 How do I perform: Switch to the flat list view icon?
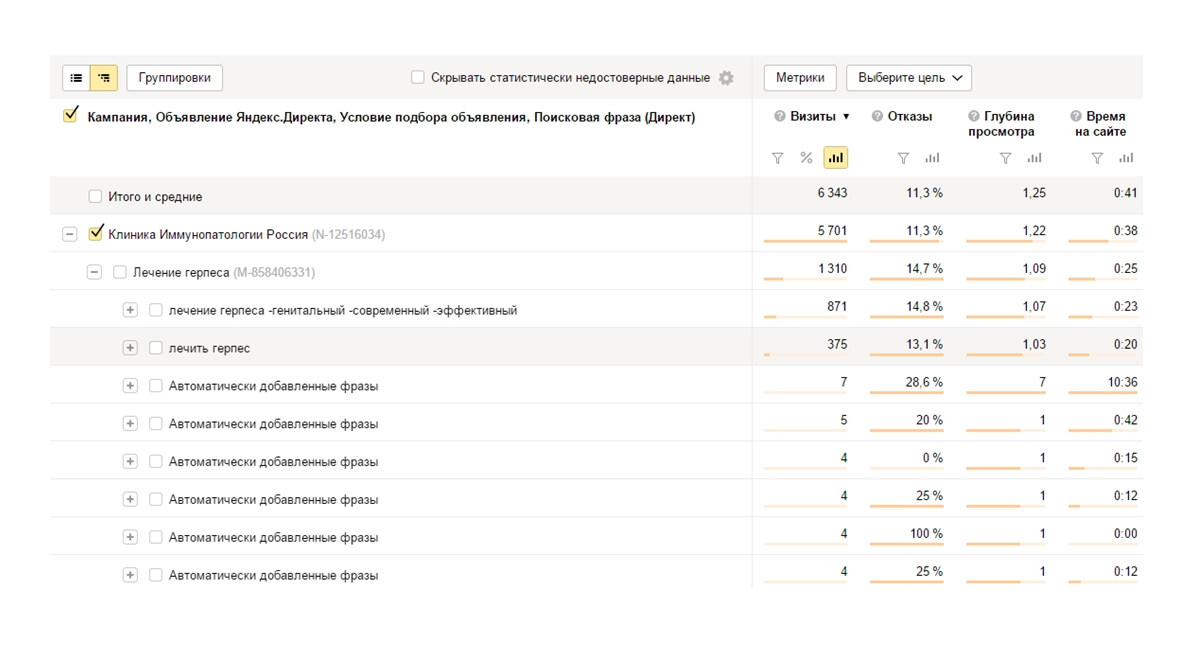(x=76, y=78)
